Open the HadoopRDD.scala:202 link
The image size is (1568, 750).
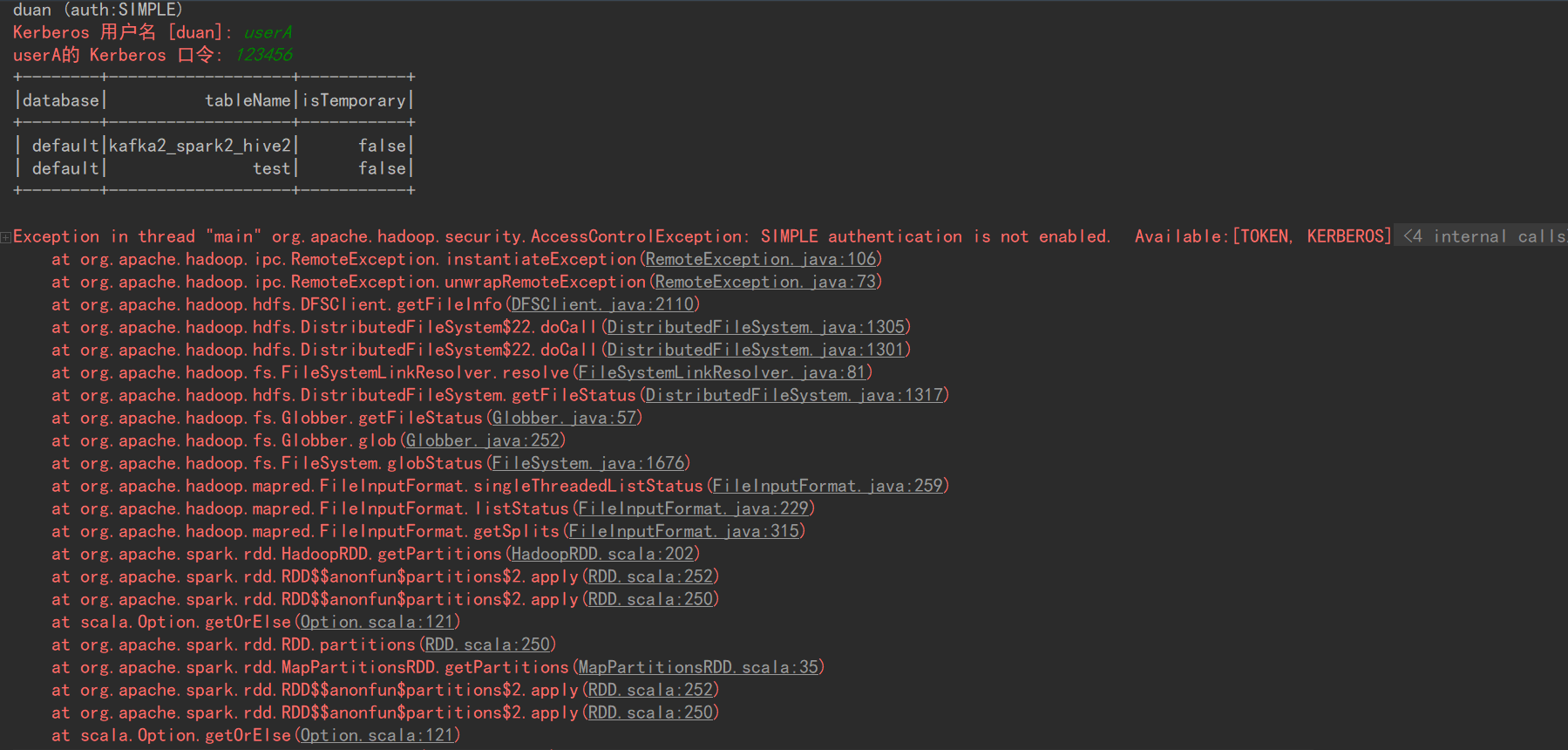(603, 554)
